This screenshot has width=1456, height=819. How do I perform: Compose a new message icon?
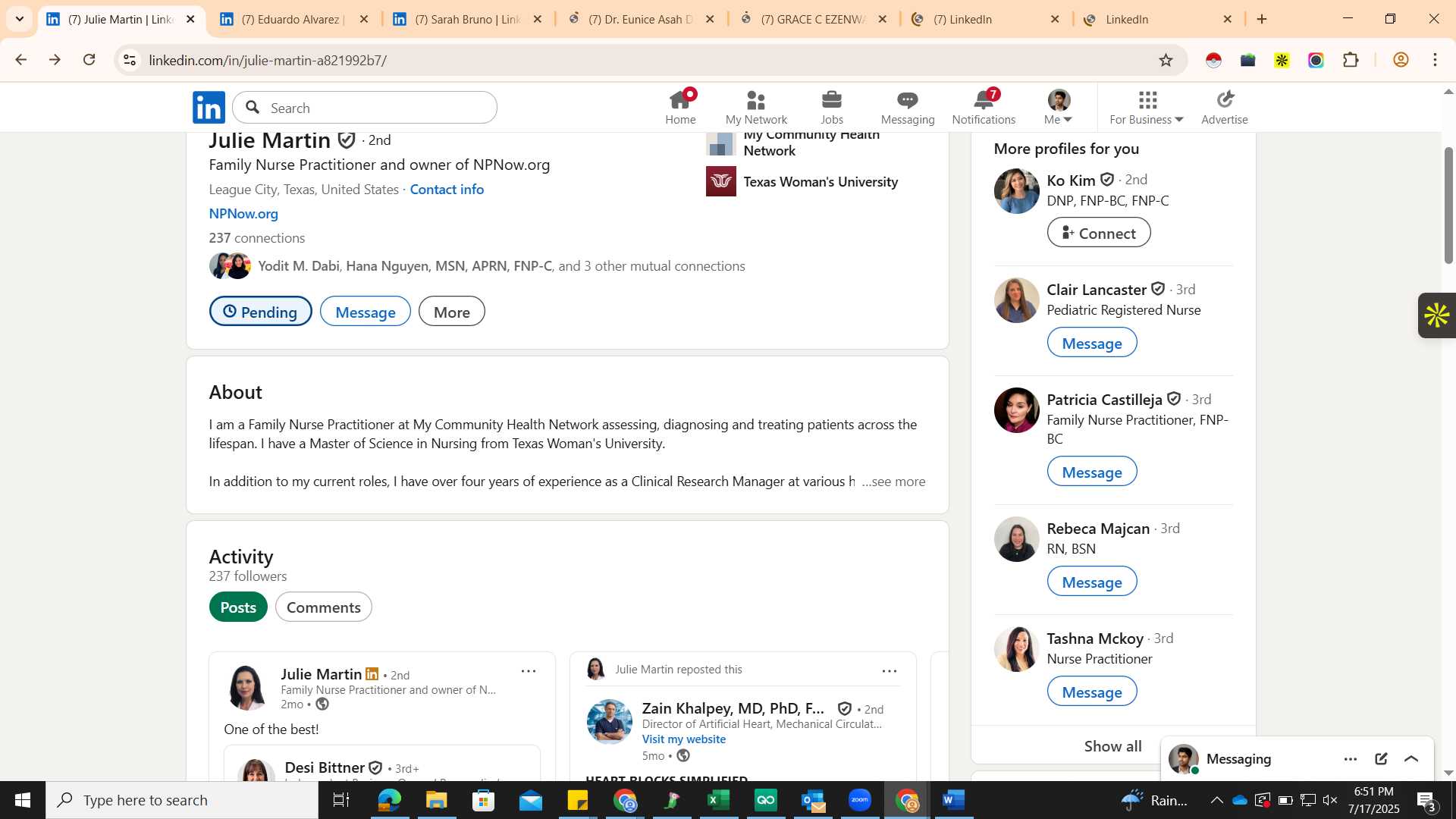point(1381,759)
